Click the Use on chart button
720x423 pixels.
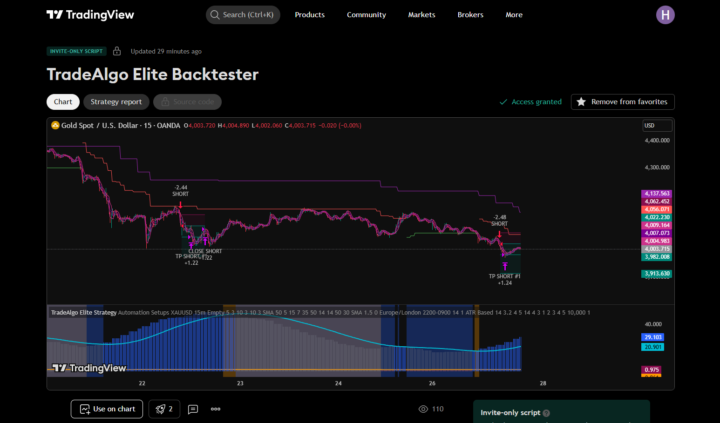(x=107, y=409)
